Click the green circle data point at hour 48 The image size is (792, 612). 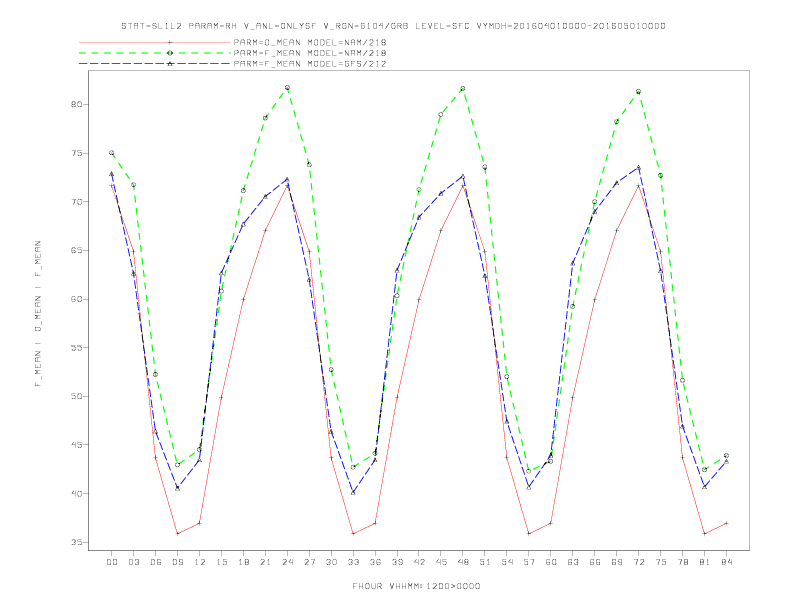tap(463, 89)
